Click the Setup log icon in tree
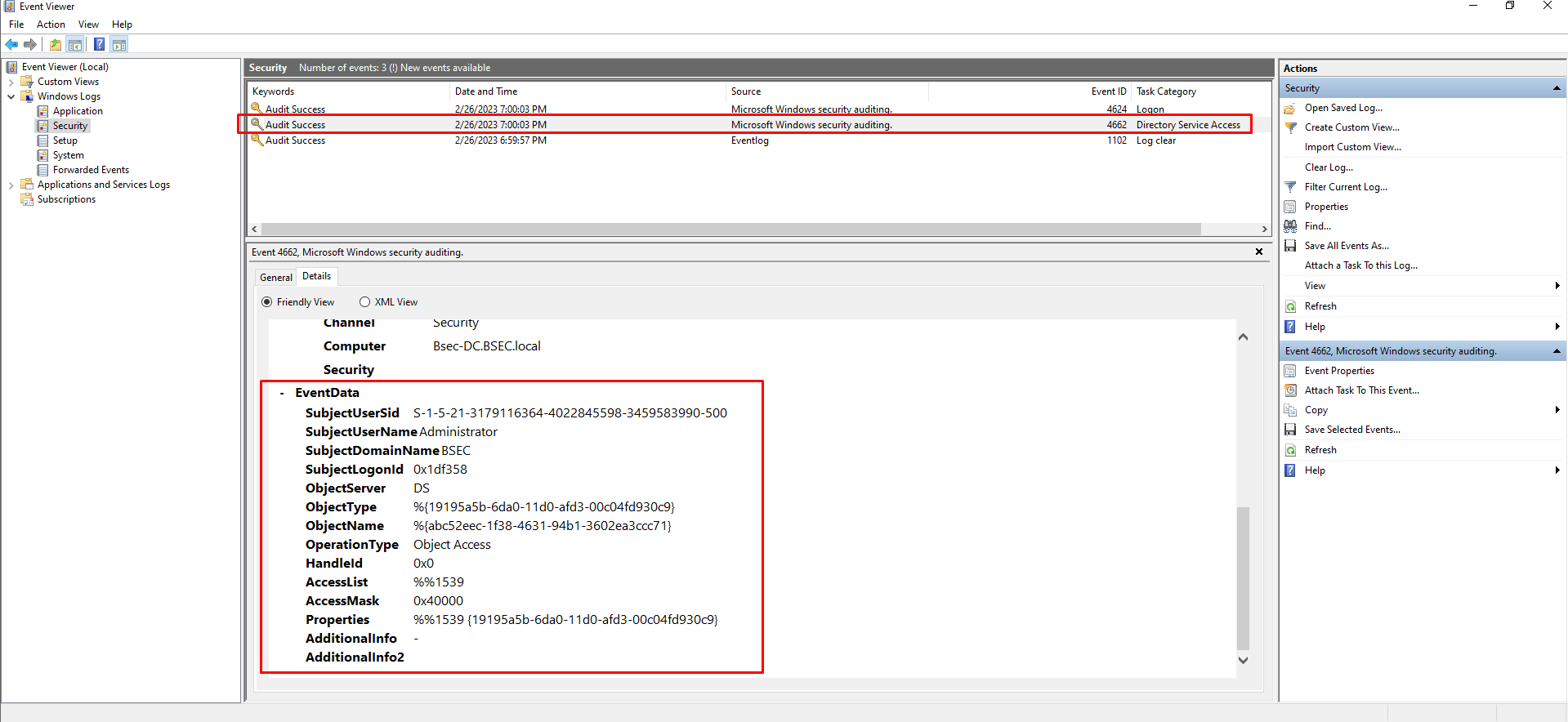This screenshot has height=722, width=1568. pyautogui.click(x=42, y=140)
